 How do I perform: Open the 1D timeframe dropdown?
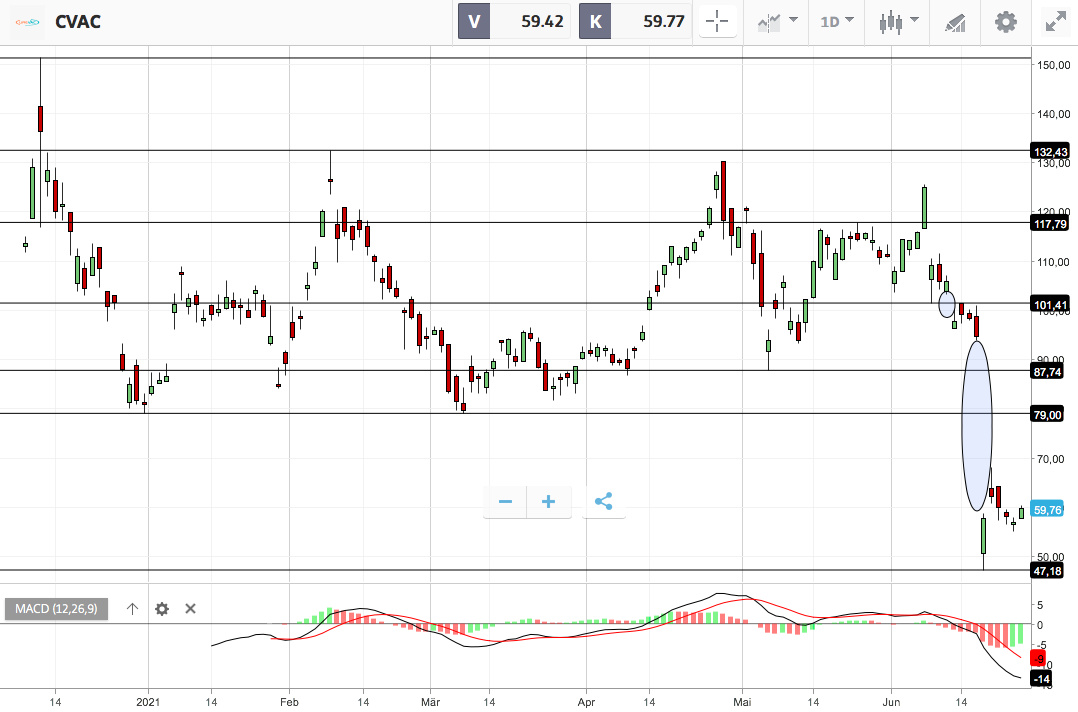click(837, 21)
